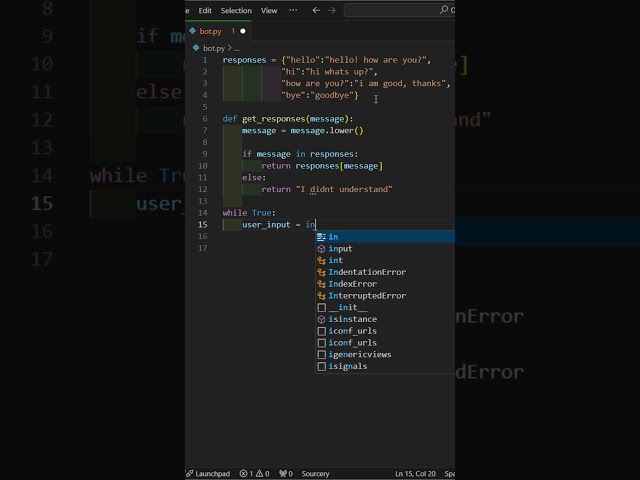640x480 pixels.
Task: Click the function cube icon beside 'input'
Action: pyautogui.click(x=321, y=249)
